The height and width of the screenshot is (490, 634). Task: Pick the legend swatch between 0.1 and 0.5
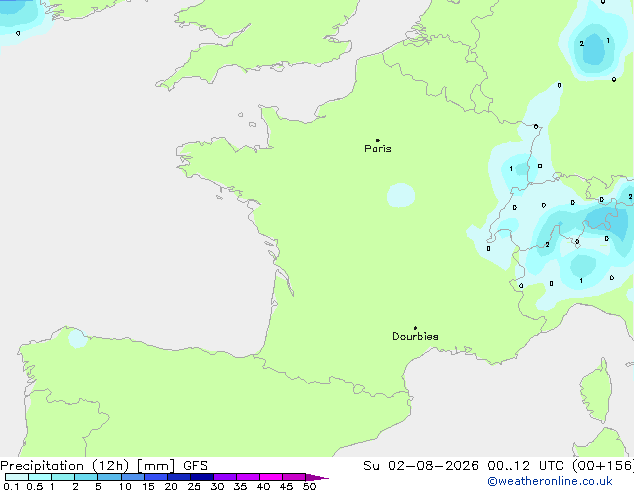pos(17,477)
